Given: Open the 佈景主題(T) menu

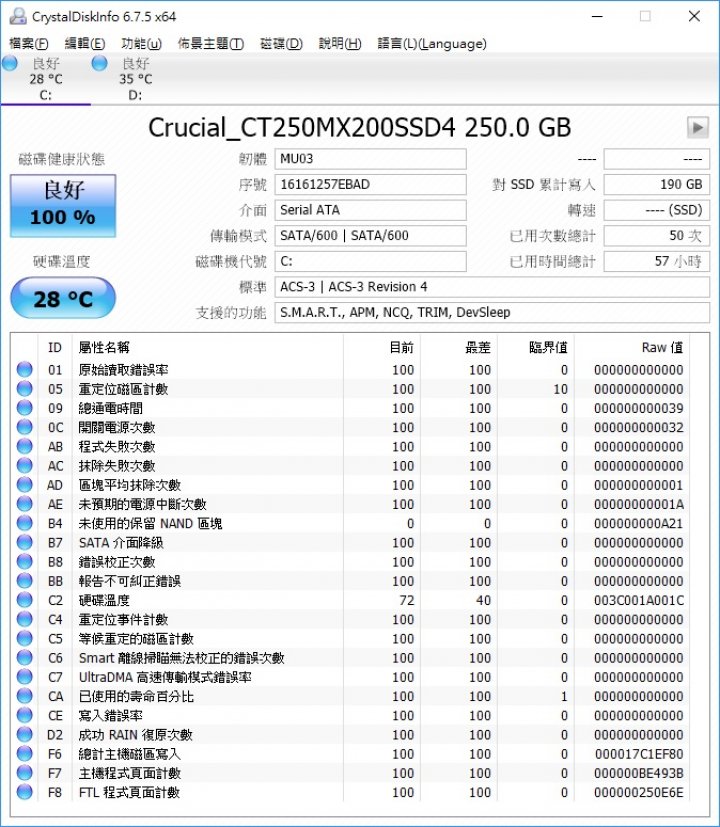Looking at the screenshot, I should coord(211,43).
